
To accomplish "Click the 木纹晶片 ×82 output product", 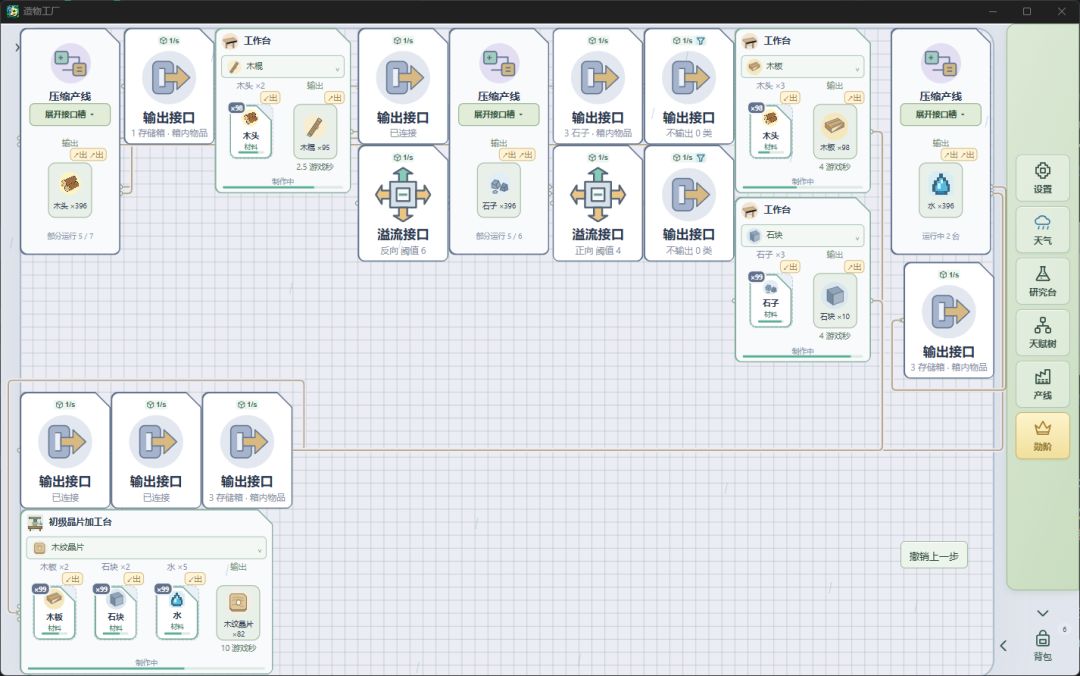I will pyautogui.click(x=238, y=612).
